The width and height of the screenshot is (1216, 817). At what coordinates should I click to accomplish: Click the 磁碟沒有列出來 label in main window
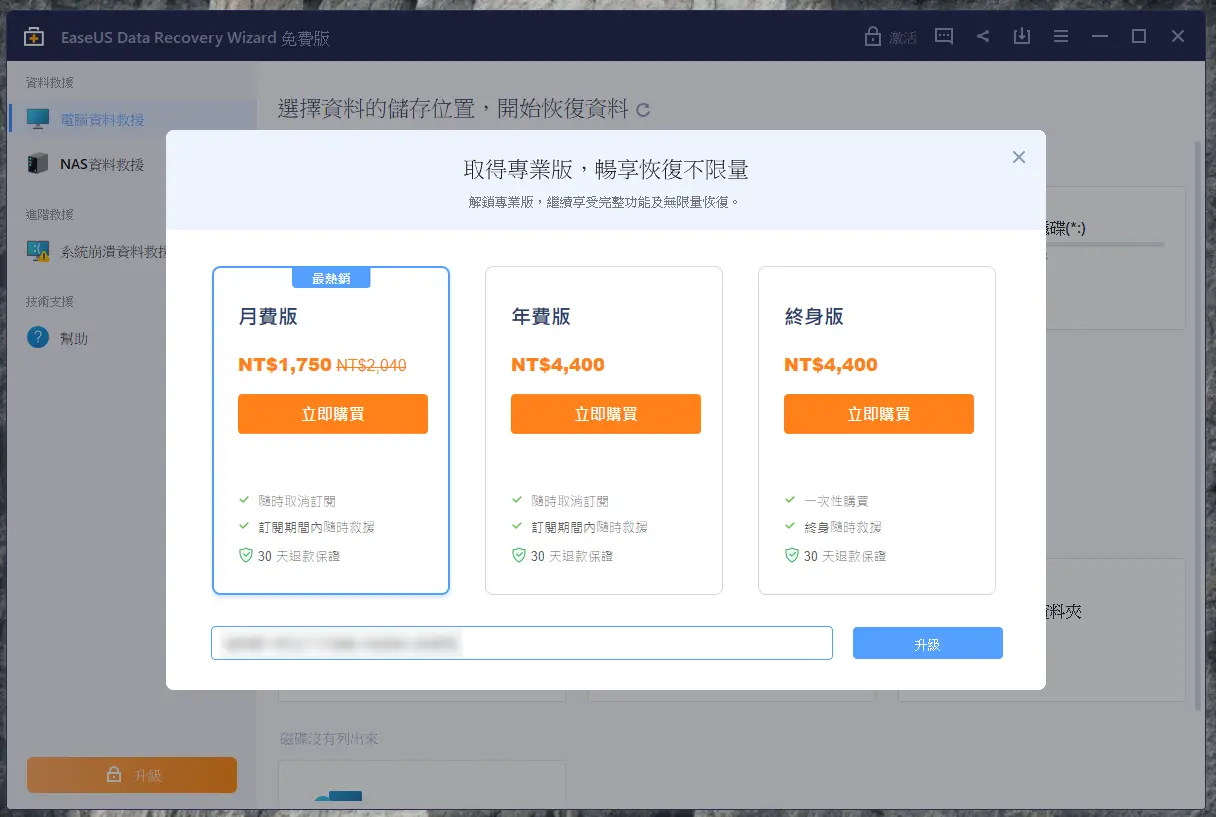[x=329, y=739]
